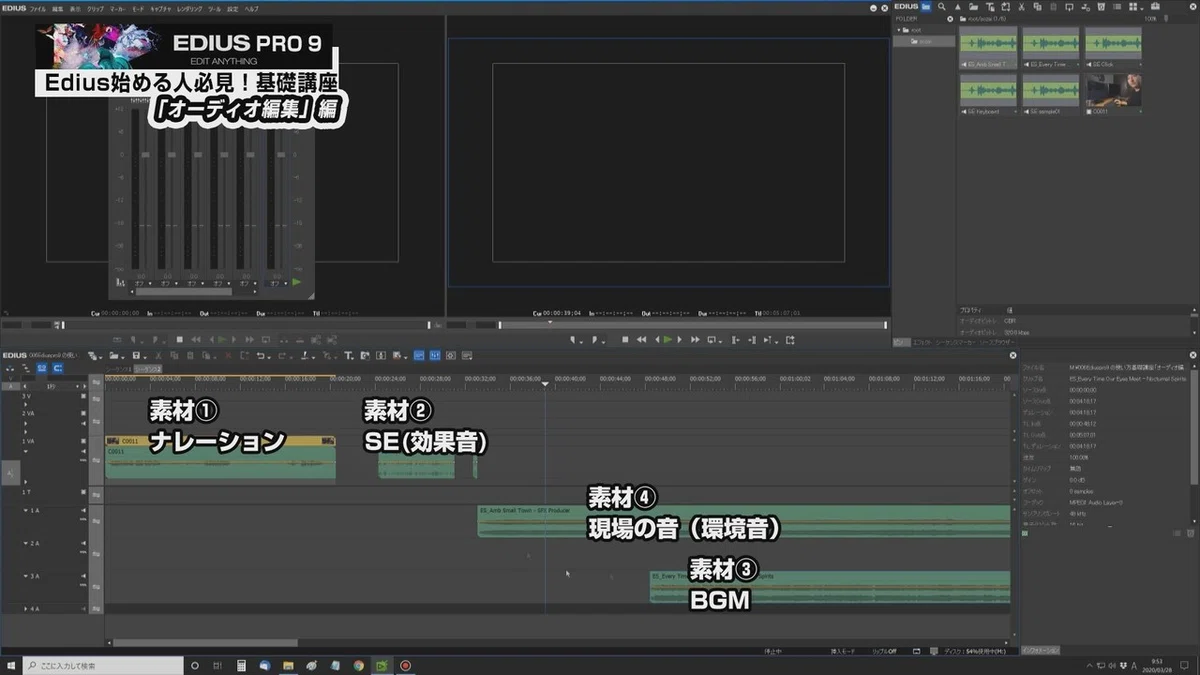Screen dimensions: 1200x675
Task: Click the Copy icon in the bin toolbar
Action: (x=1037, y=6)
